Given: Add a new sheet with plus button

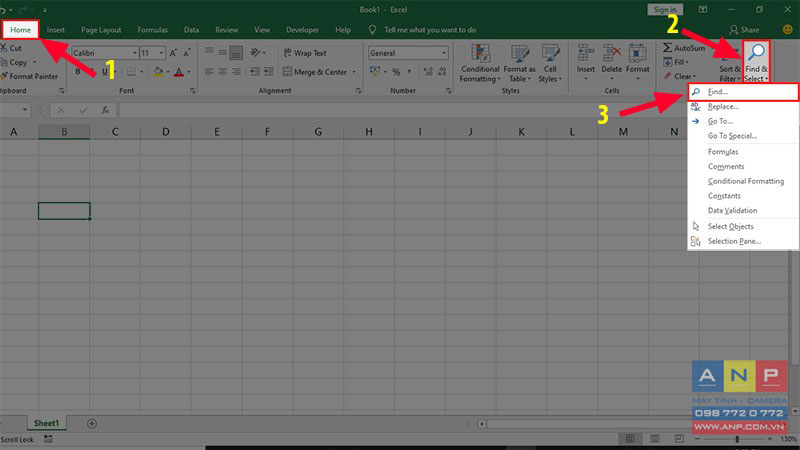Looking at the screenshot, I should click(91, 423).
